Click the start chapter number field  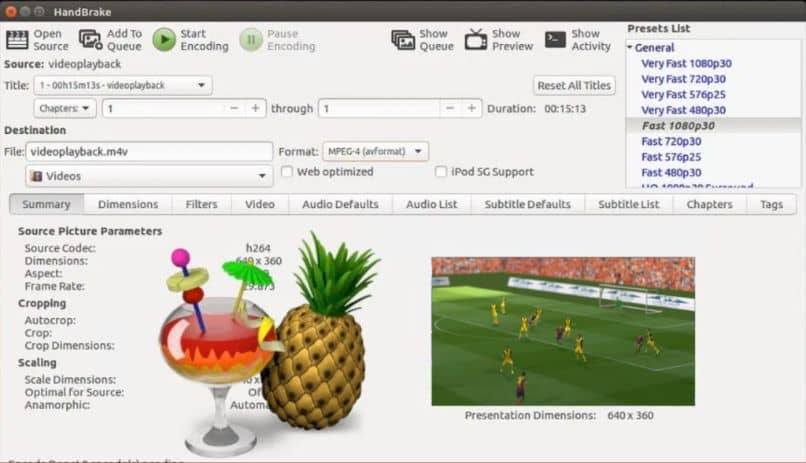click(163, 108)
